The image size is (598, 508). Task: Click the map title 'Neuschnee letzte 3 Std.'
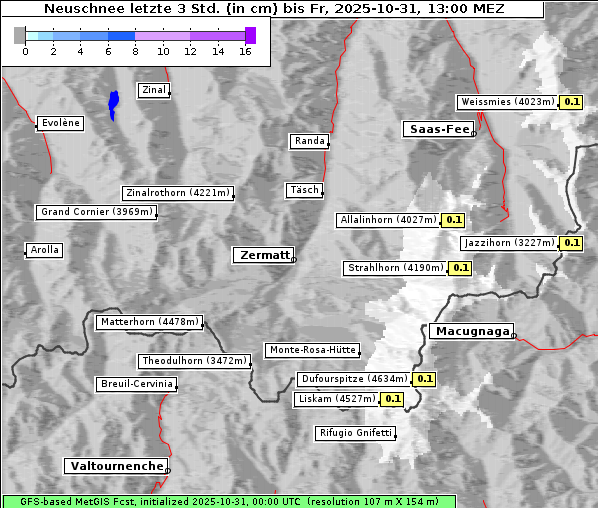(x=274, y=8)
